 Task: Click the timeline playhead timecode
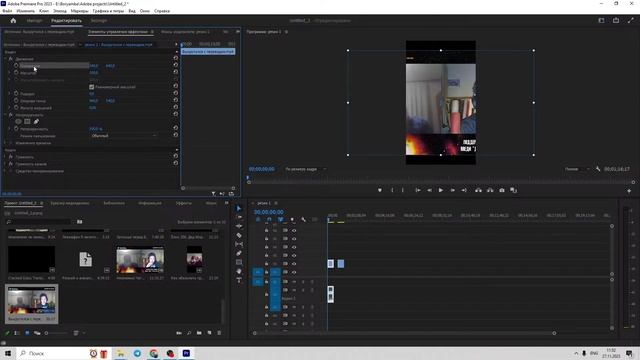[269, 212]
